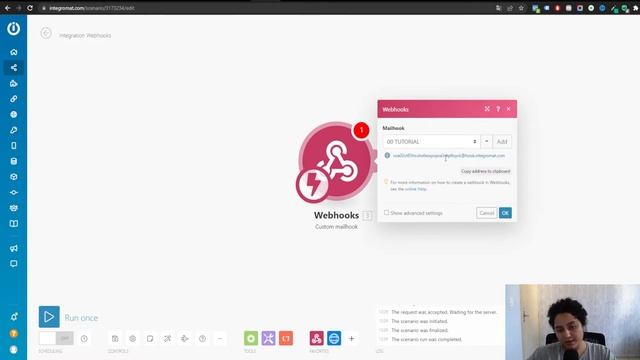Open schedule settings clock icon
Viewport: 640px width, 360px height.
pos(84,338)
